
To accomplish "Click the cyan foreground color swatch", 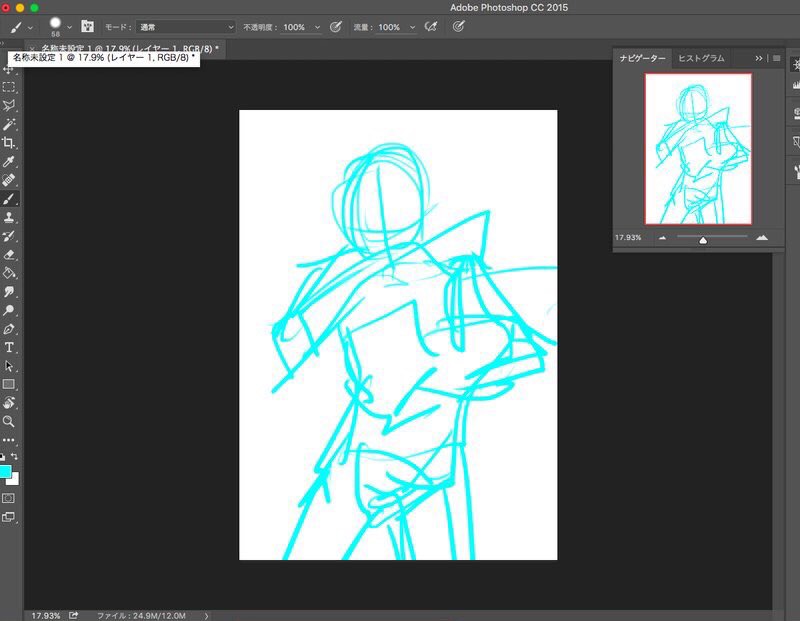I will tap(5, 471).
